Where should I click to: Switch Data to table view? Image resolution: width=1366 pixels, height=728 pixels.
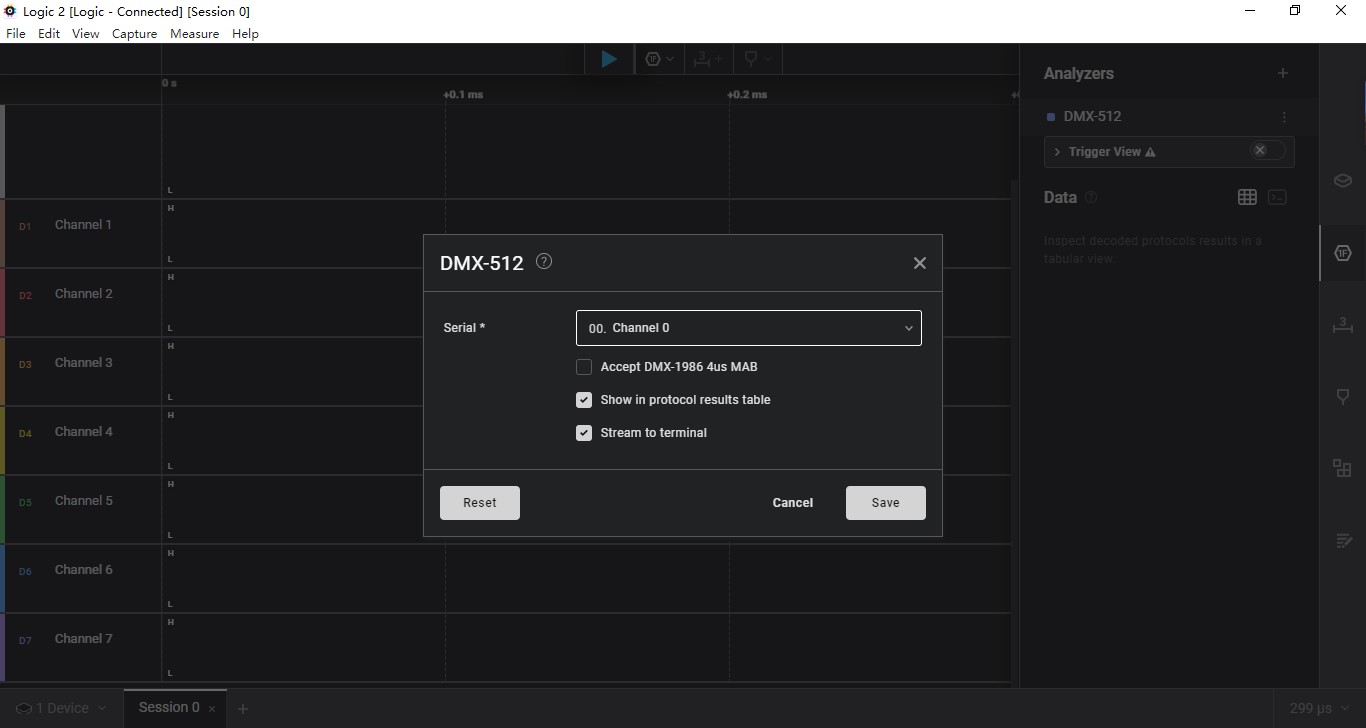coord(1247,197)
